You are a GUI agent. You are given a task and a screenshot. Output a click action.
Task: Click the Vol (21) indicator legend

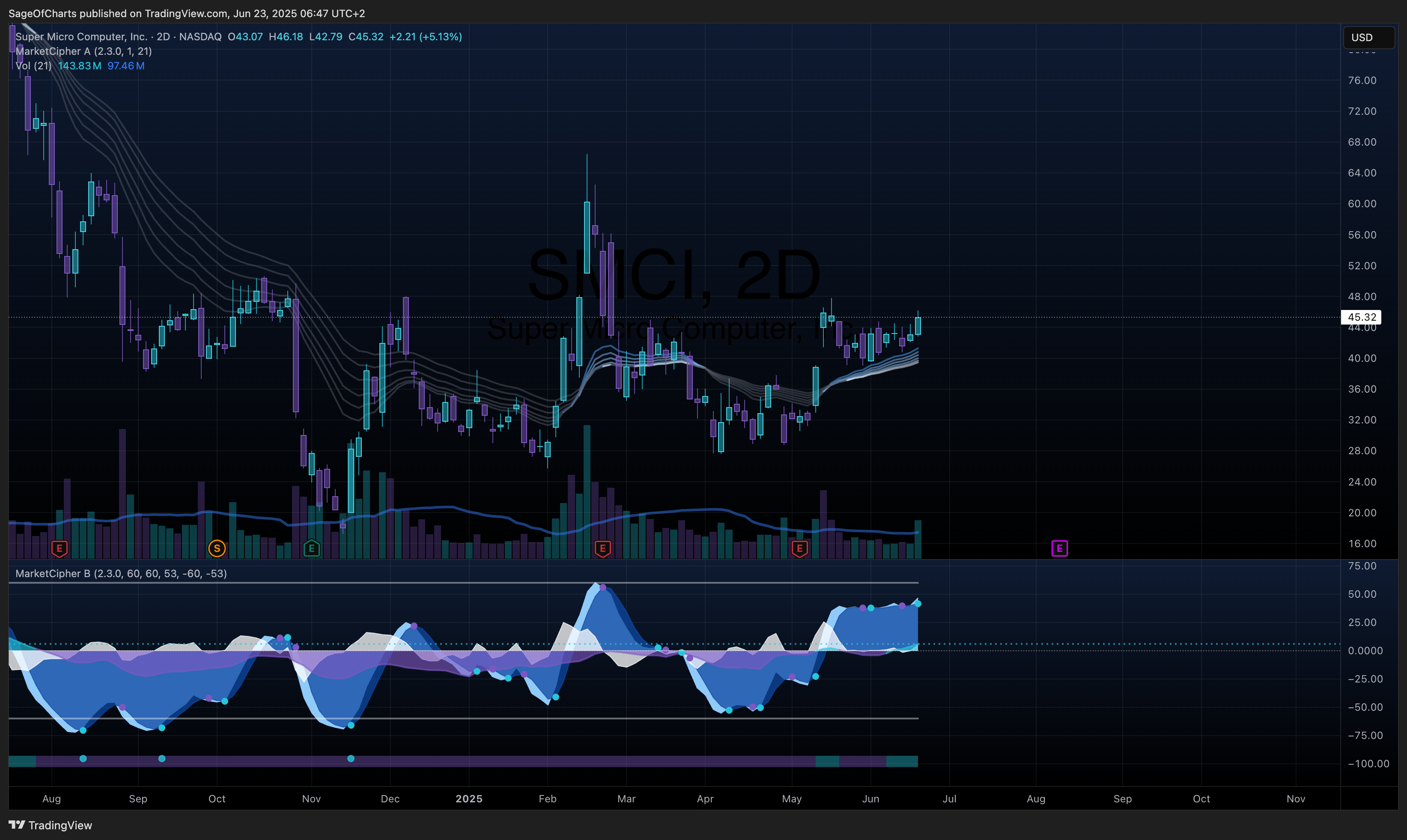[33, 66]
